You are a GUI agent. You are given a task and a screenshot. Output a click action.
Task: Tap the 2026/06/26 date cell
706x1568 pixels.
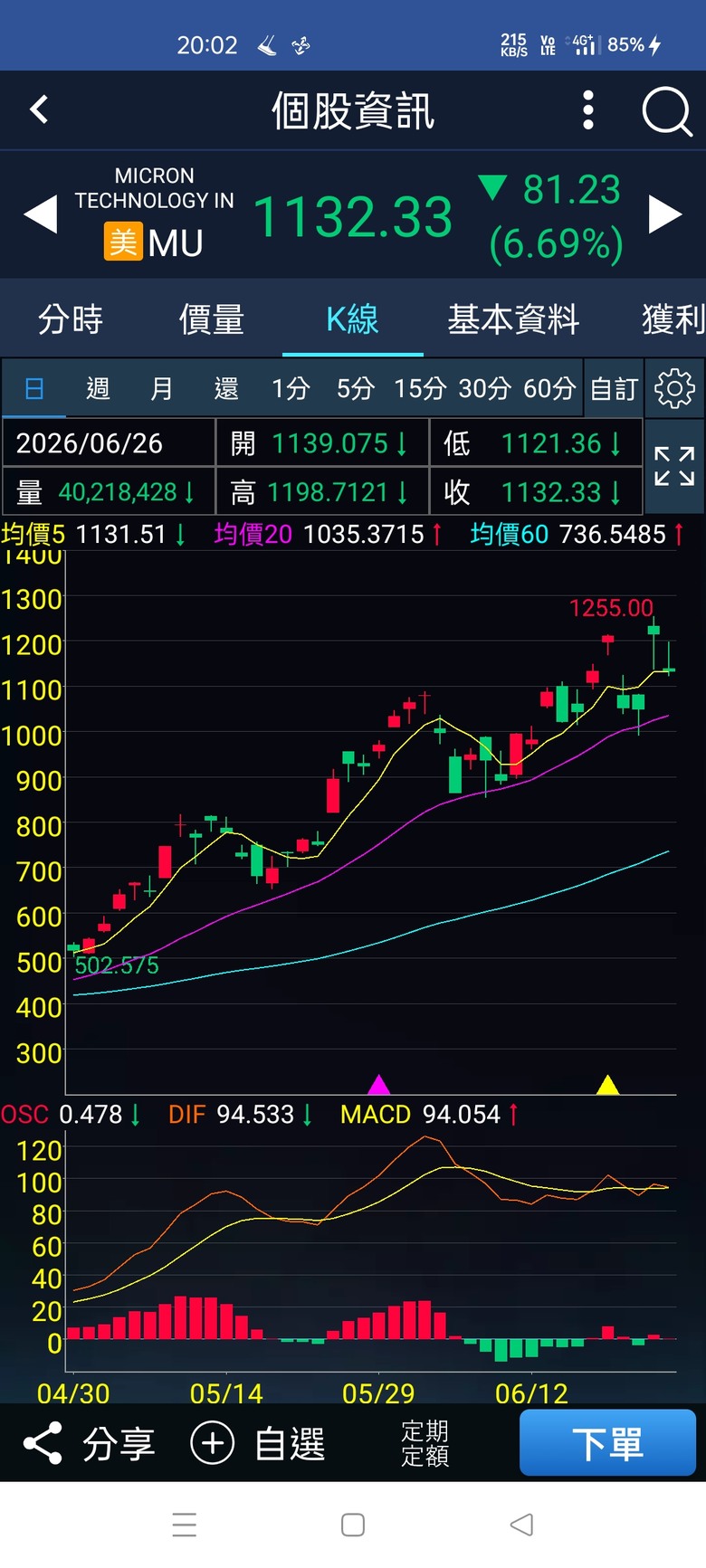[109, 443]
